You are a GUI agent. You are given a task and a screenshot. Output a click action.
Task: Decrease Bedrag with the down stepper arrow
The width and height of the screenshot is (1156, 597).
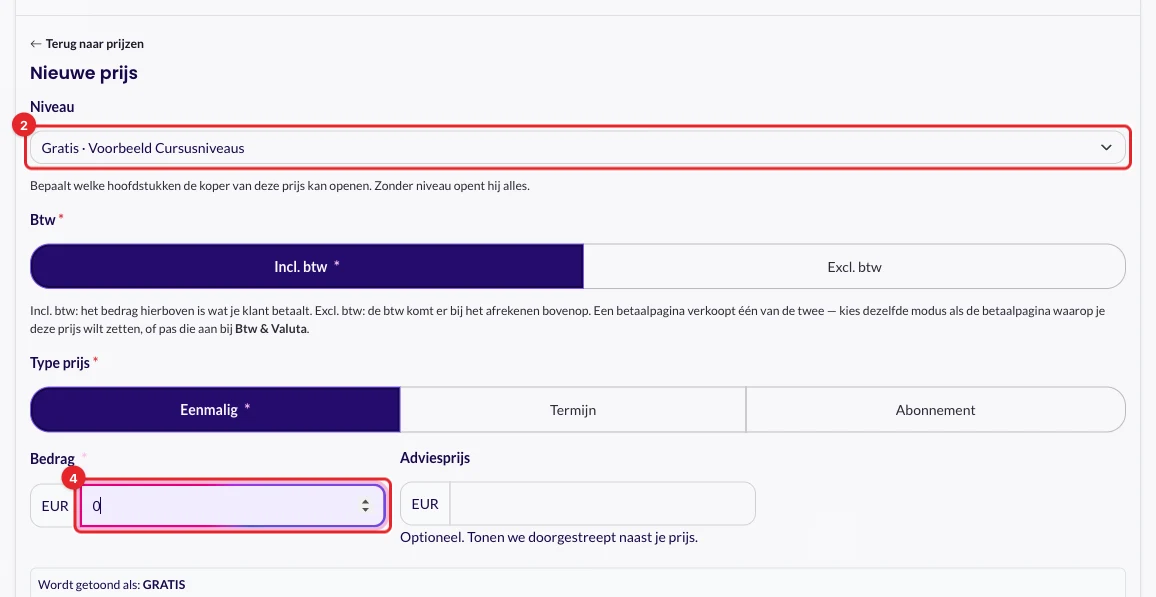tap(365, 510)
